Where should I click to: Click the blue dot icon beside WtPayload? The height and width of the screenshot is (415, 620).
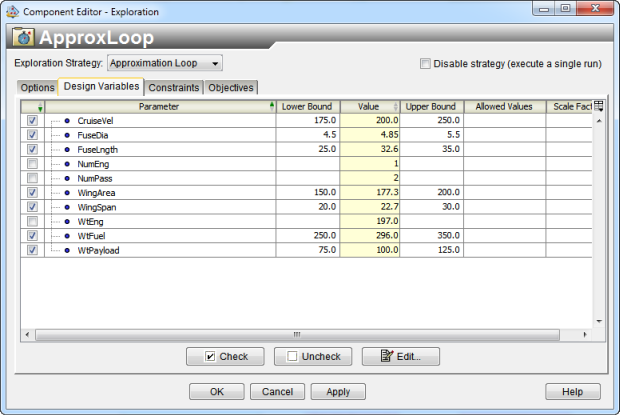[x=67, y=250]
